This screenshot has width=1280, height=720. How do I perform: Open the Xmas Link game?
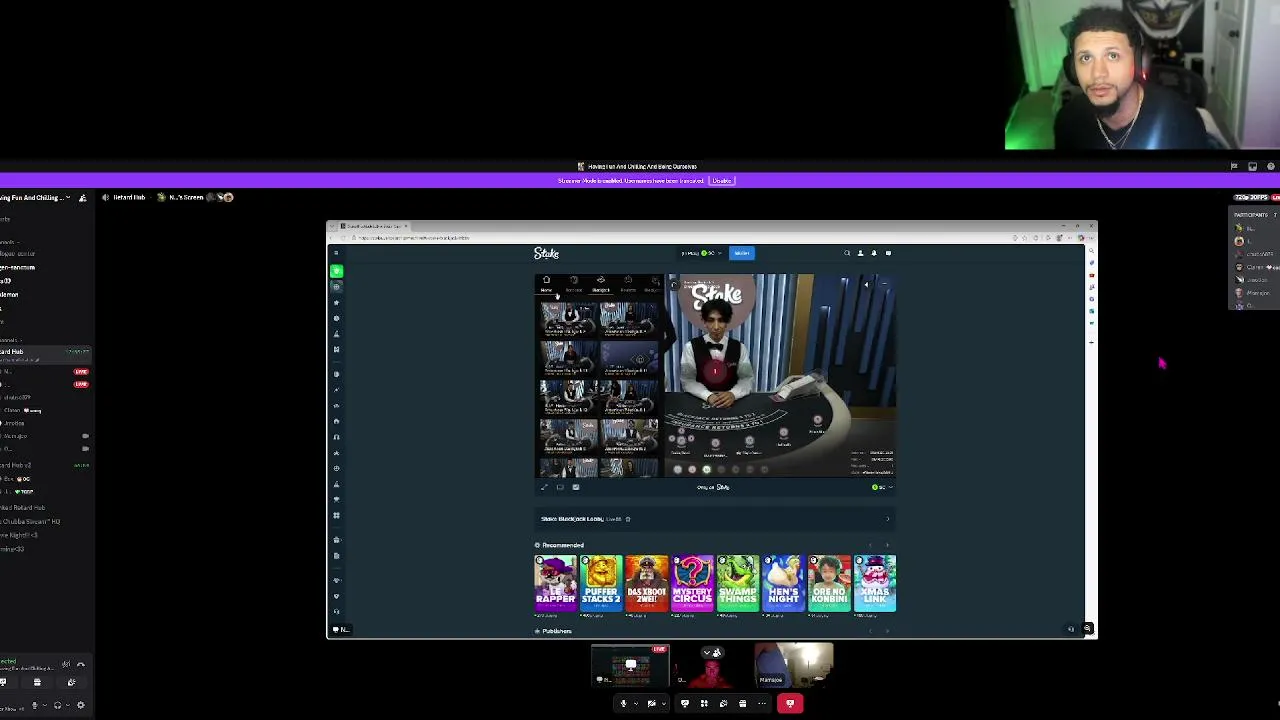875,583
